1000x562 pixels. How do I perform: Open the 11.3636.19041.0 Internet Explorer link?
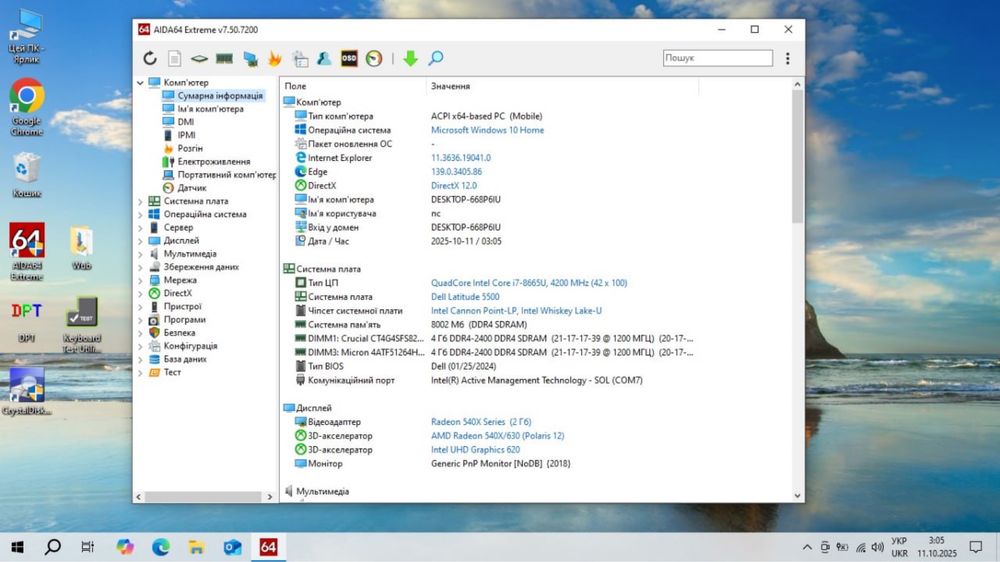(460, 158)
